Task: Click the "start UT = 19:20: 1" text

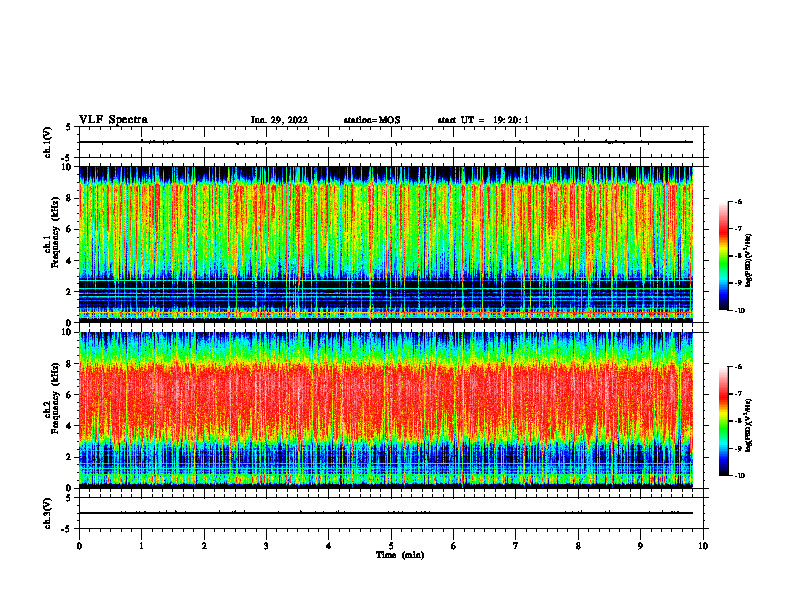Action: click(x=483, y=120)
